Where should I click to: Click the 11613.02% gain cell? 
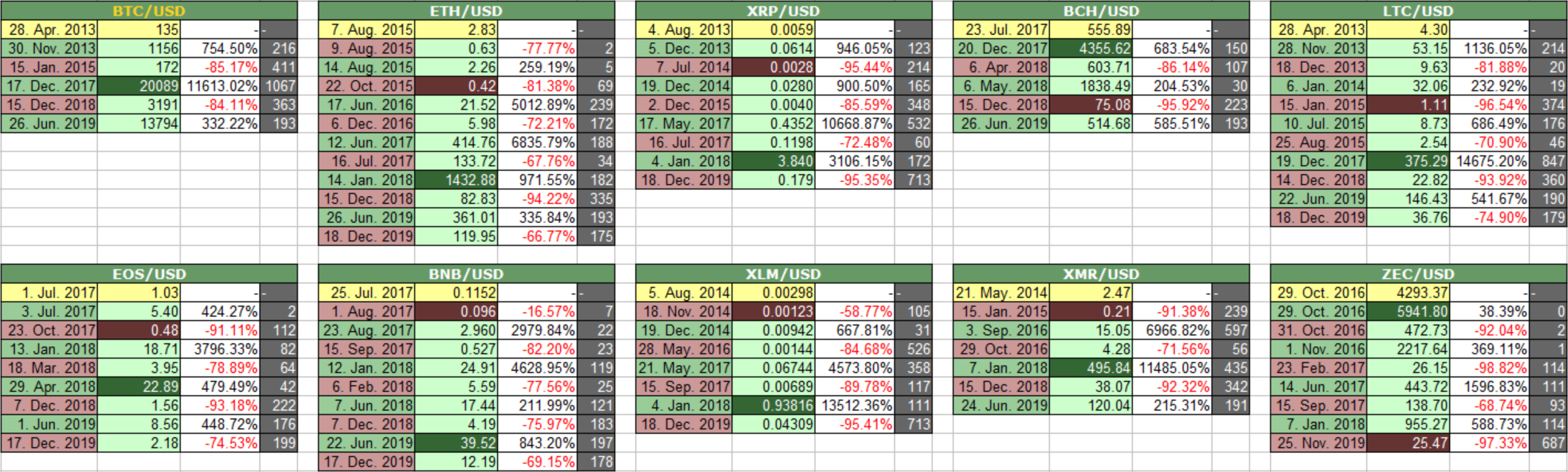(221, 86)
